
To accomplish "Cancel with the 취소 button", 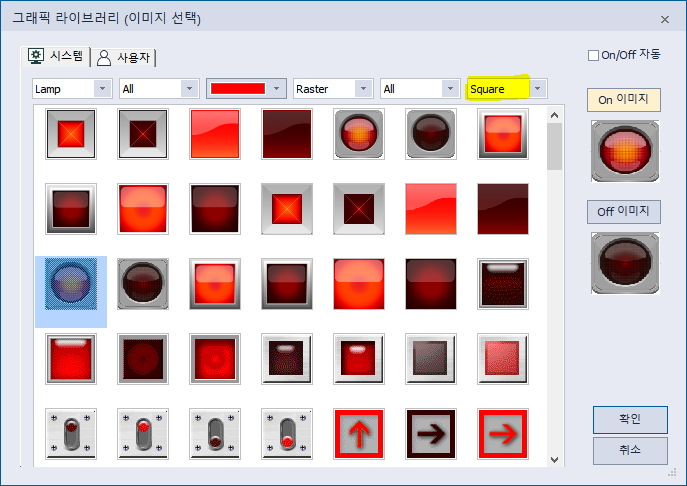I will (630, 450).
